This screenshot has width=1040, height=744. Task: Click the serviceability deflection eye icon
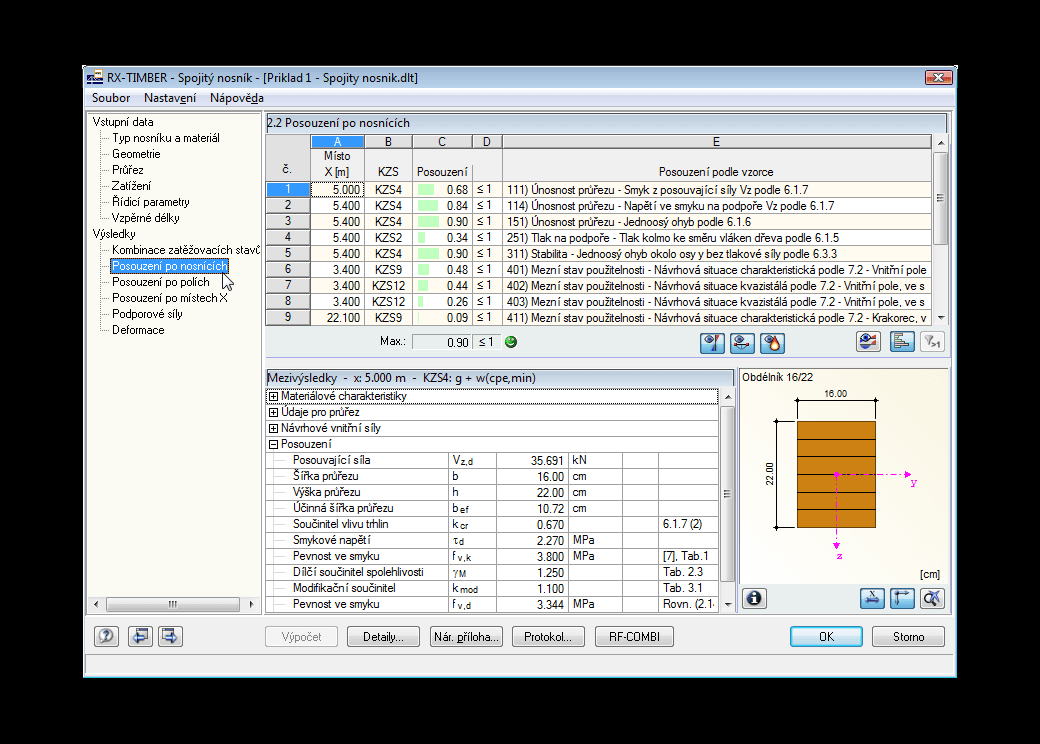742,343
